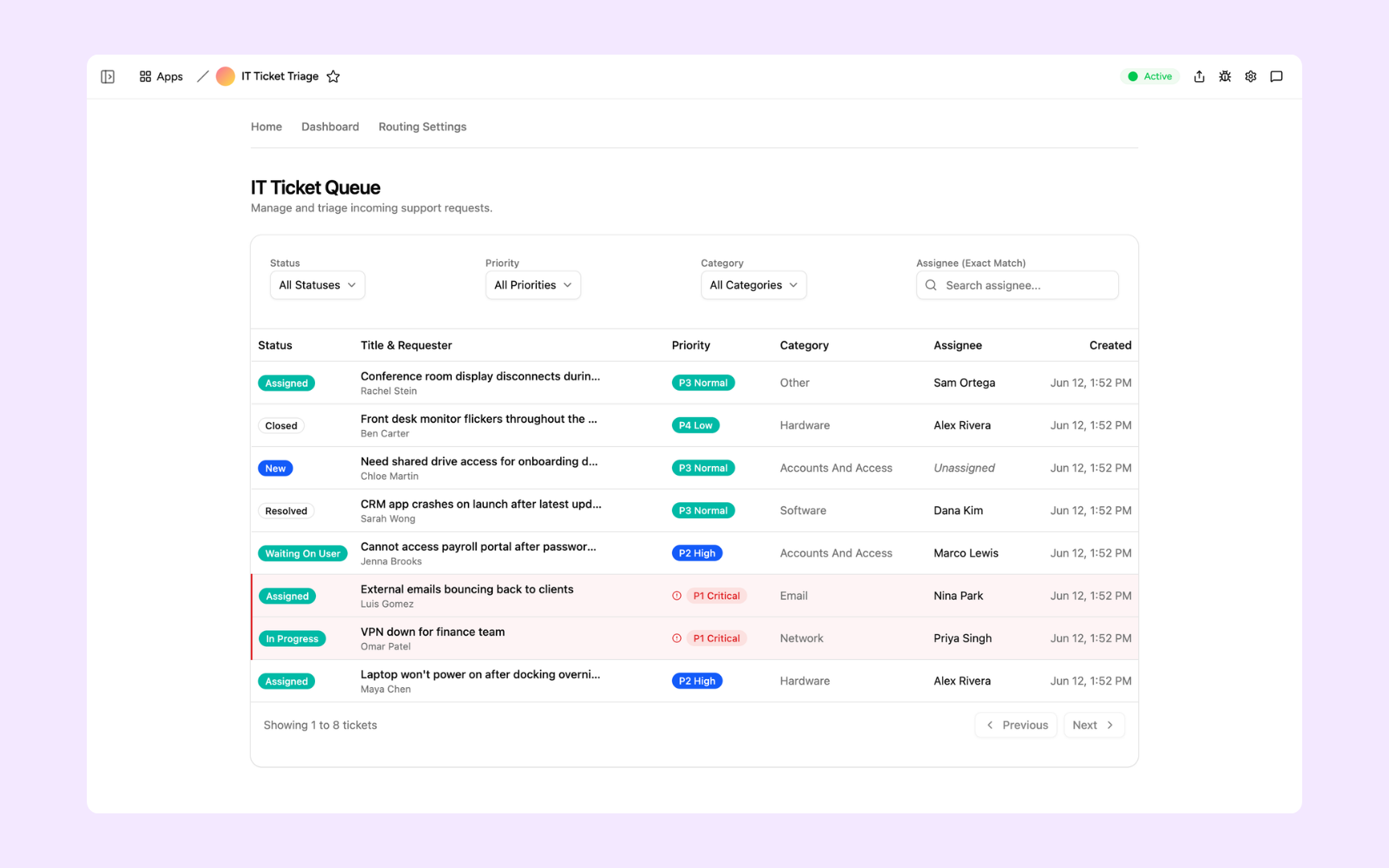Click assignee Priya Singh
Screen dimensions: 1389x868
(x=962, y=638)
